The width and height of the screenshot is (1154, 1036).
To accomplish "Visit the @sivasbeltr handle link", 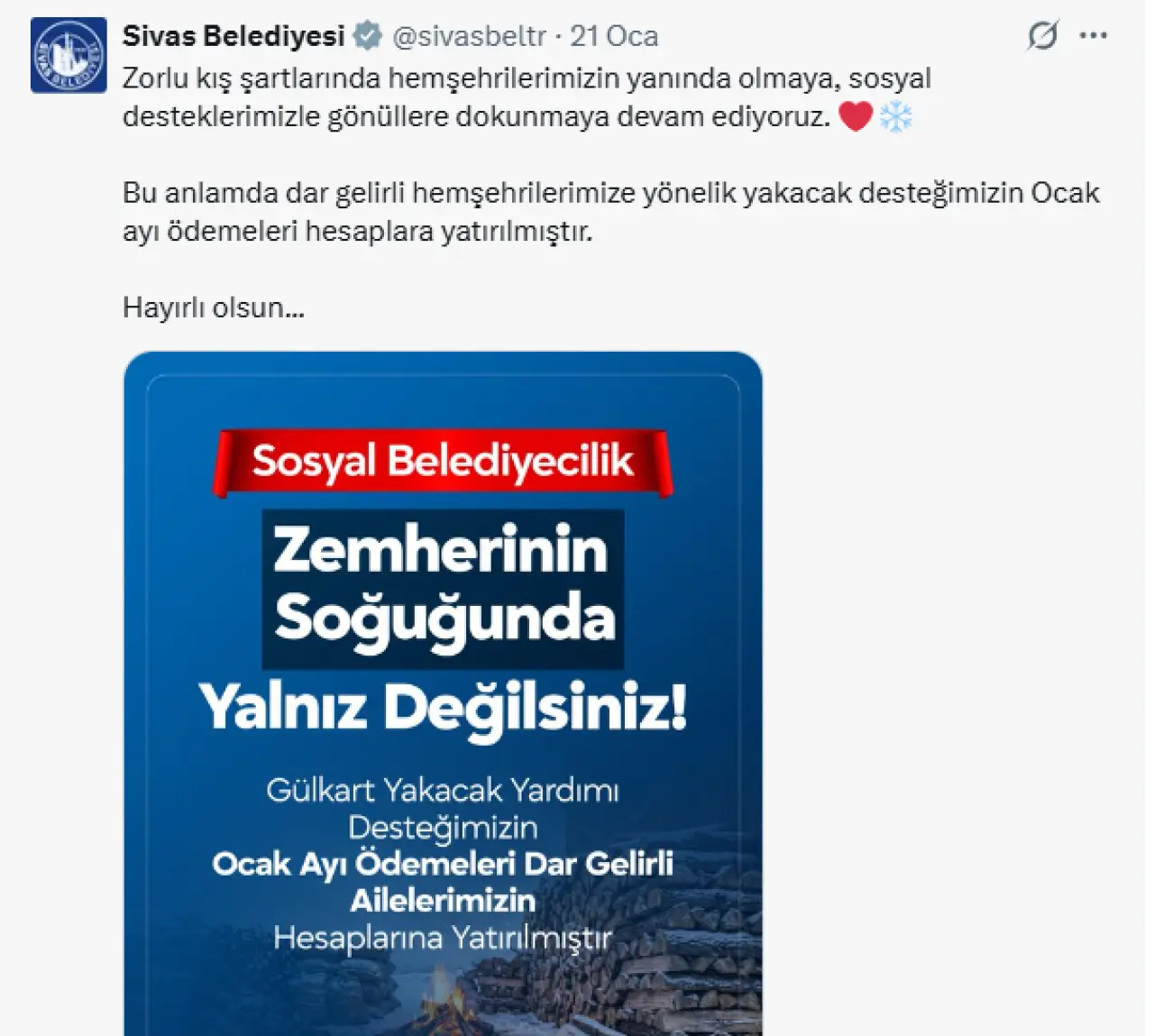I will (x=469, y=36).
